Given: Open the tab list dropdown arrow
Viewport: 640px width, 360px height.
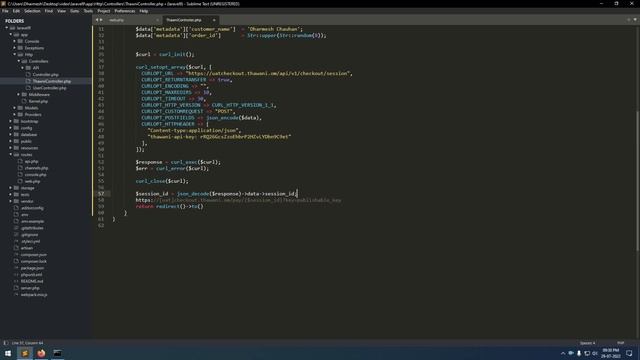Looking at the screenshot, I should coord(635,20).
